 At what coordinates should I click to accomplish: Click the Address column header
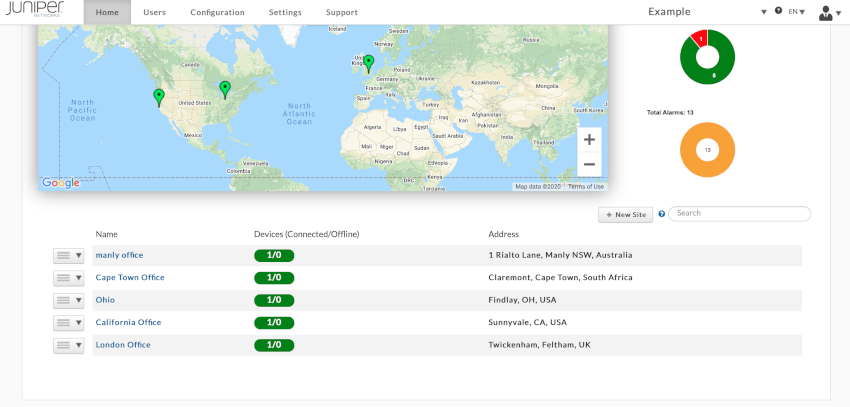coord(504,234)
